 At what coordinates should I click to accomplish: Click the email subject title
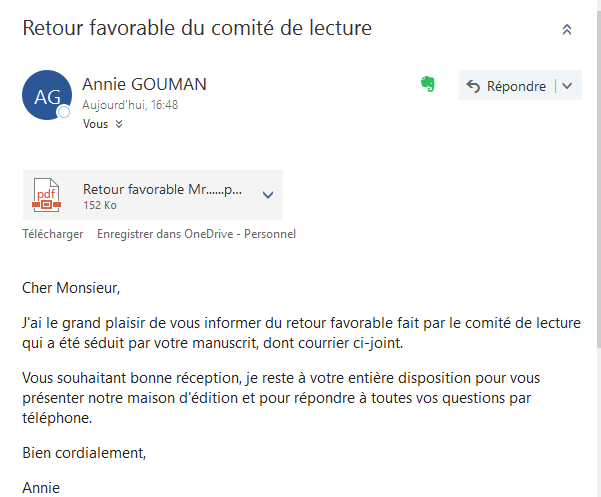197,28
